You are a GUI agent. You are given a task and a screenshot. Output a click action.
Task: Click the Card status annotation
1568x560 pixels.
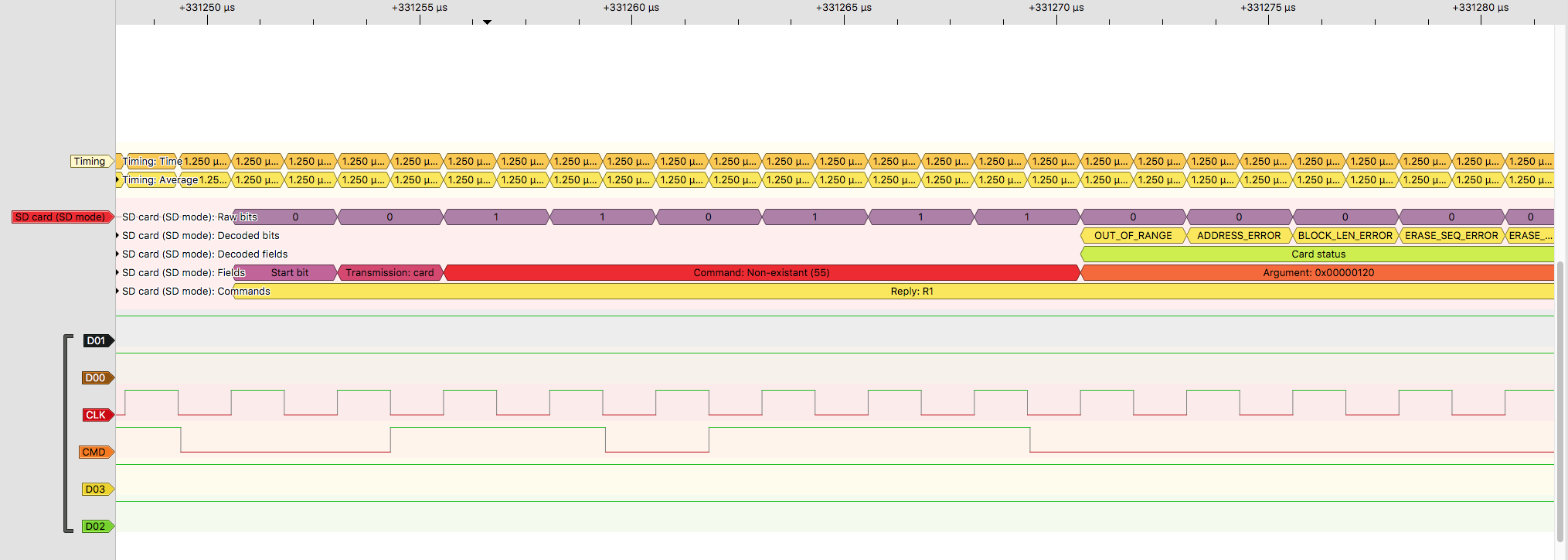[x=1318, y=254]
